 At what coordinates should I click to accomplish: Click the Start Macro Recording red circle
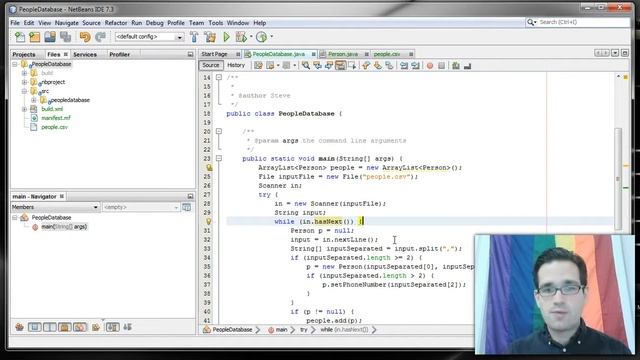(x=430, y=66)
